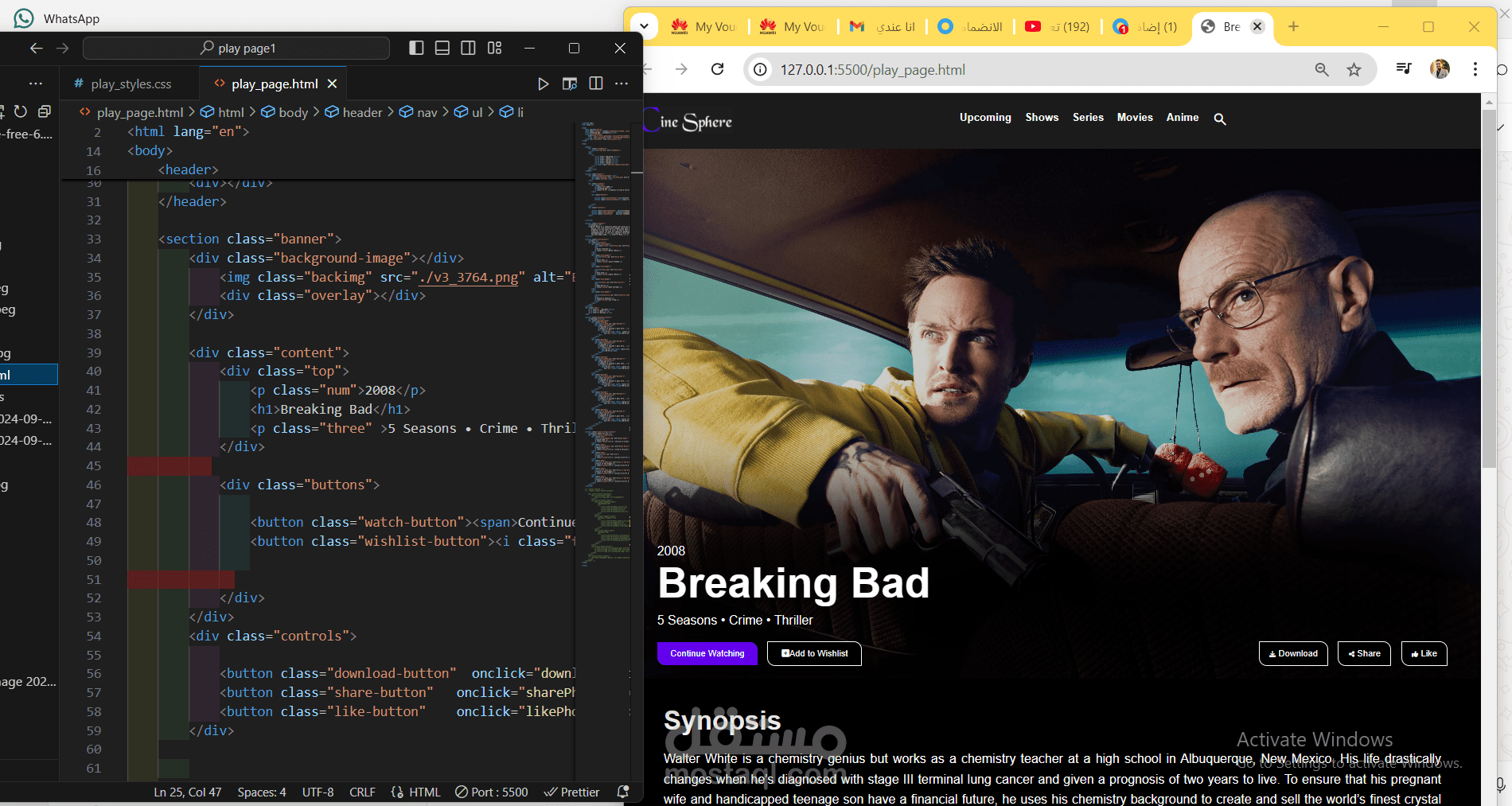Switch to the first 'My Vou' Huawei tab

click(x=703, y=27)
